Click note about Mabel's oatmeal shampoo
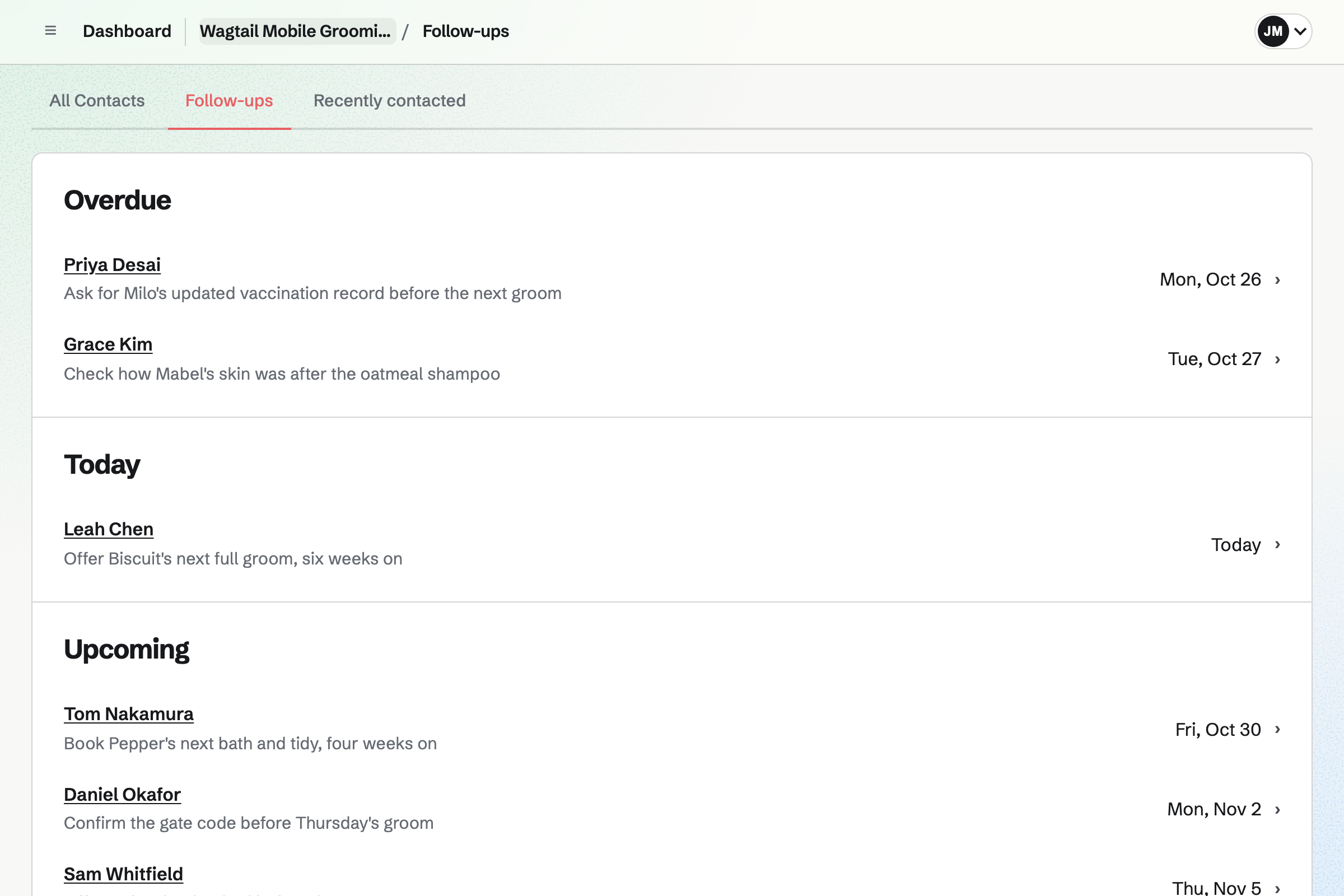This screenshot has height=896, width=1344. coord(282,374)
